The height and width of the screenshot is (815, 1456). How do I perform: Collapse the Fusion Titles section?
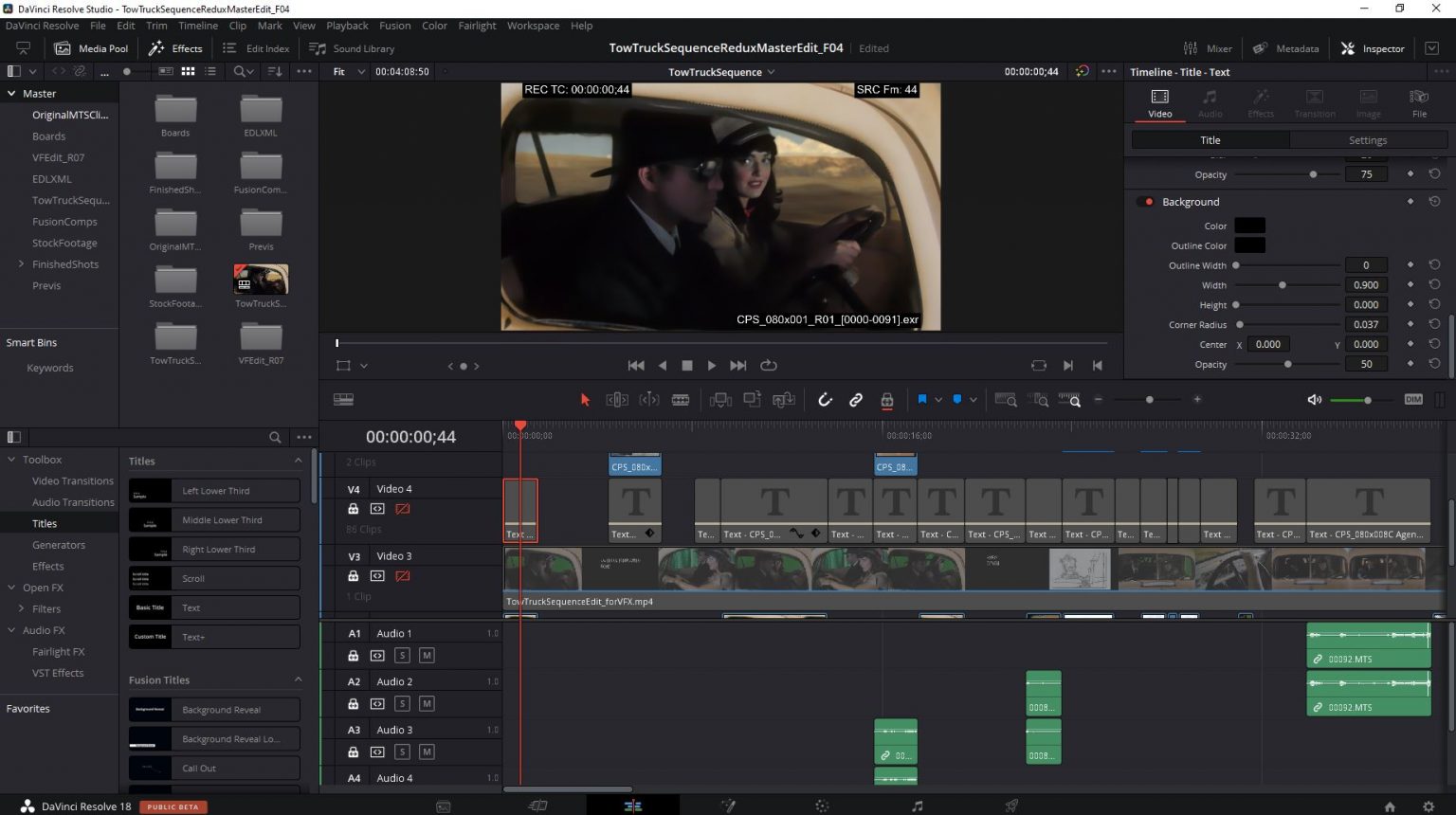[298, 679]
